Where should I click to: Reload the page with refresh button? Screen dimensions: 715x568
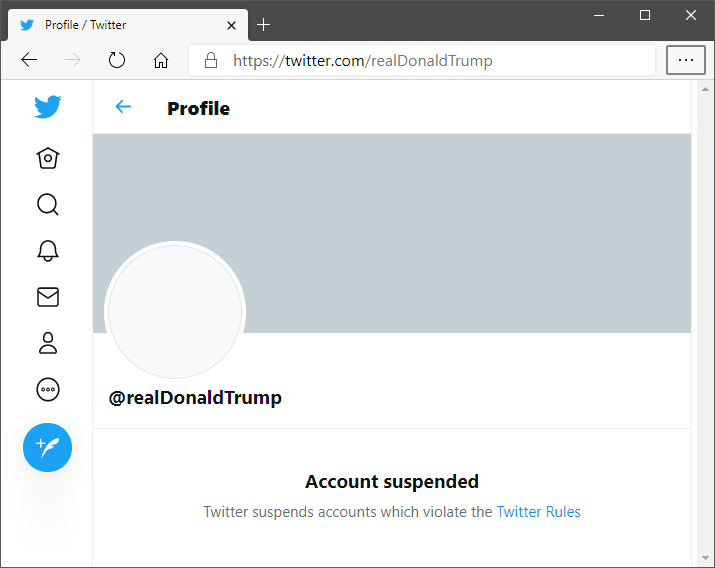(x=117, y=60)
